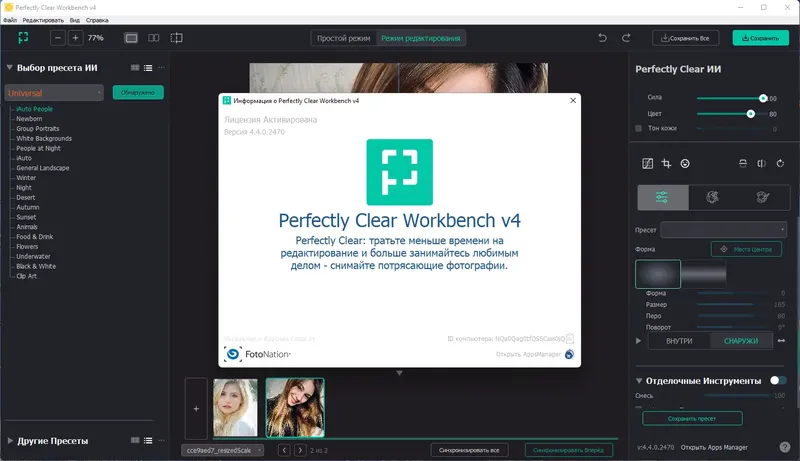Flip the image horizontally
This screenshot has width=800, height=461.
click(x=761, y=163)
